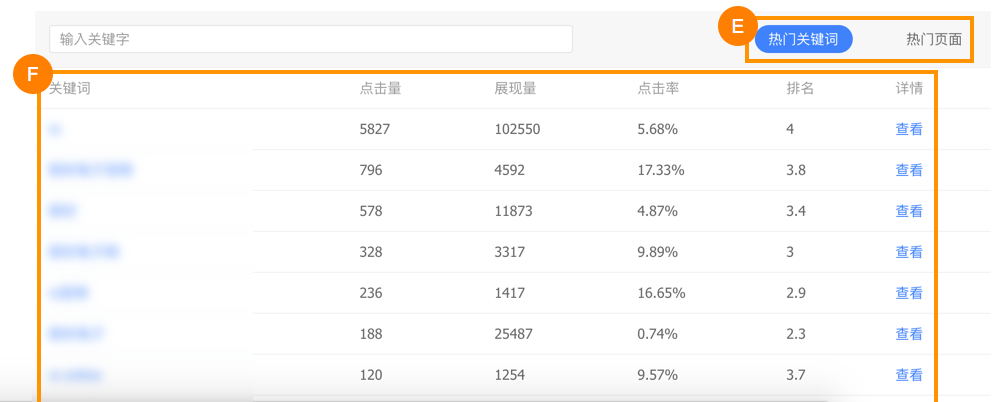Screen dimensions: 1002x402
Task: Open the keyword link with 5827 clicks
Action: (55, 129)
